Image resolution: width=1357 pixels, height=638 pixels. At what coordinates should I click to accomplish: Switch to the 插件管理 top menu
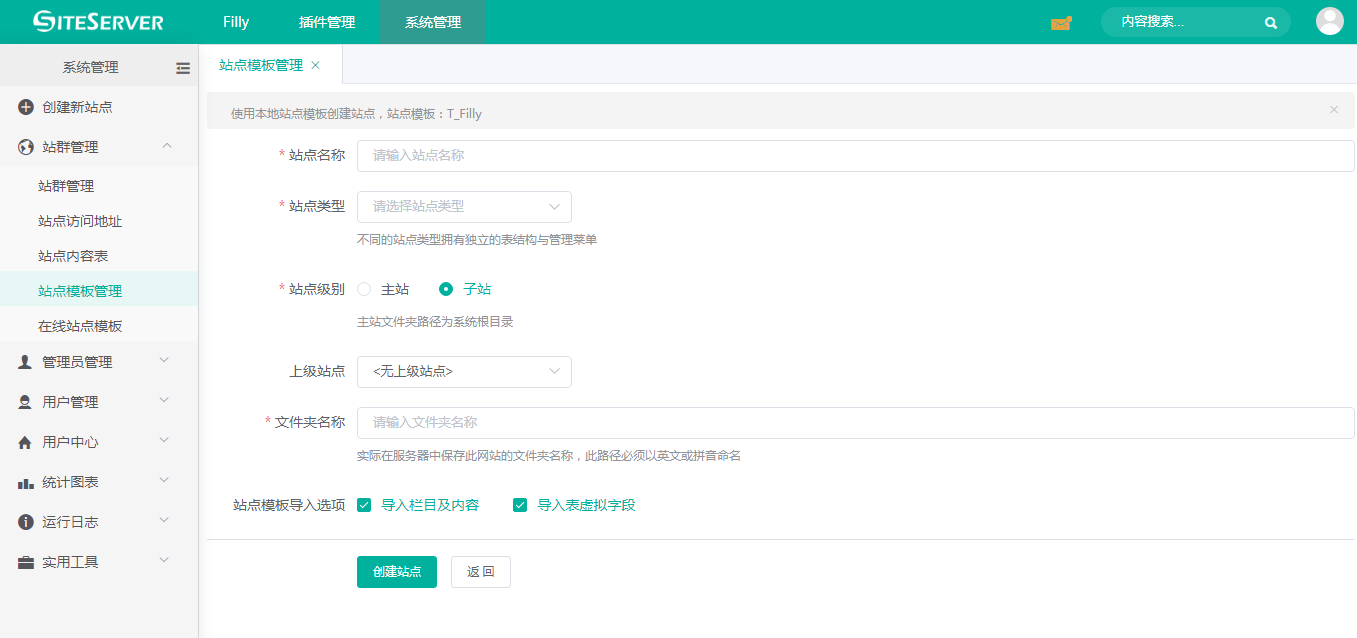[326, 22]
